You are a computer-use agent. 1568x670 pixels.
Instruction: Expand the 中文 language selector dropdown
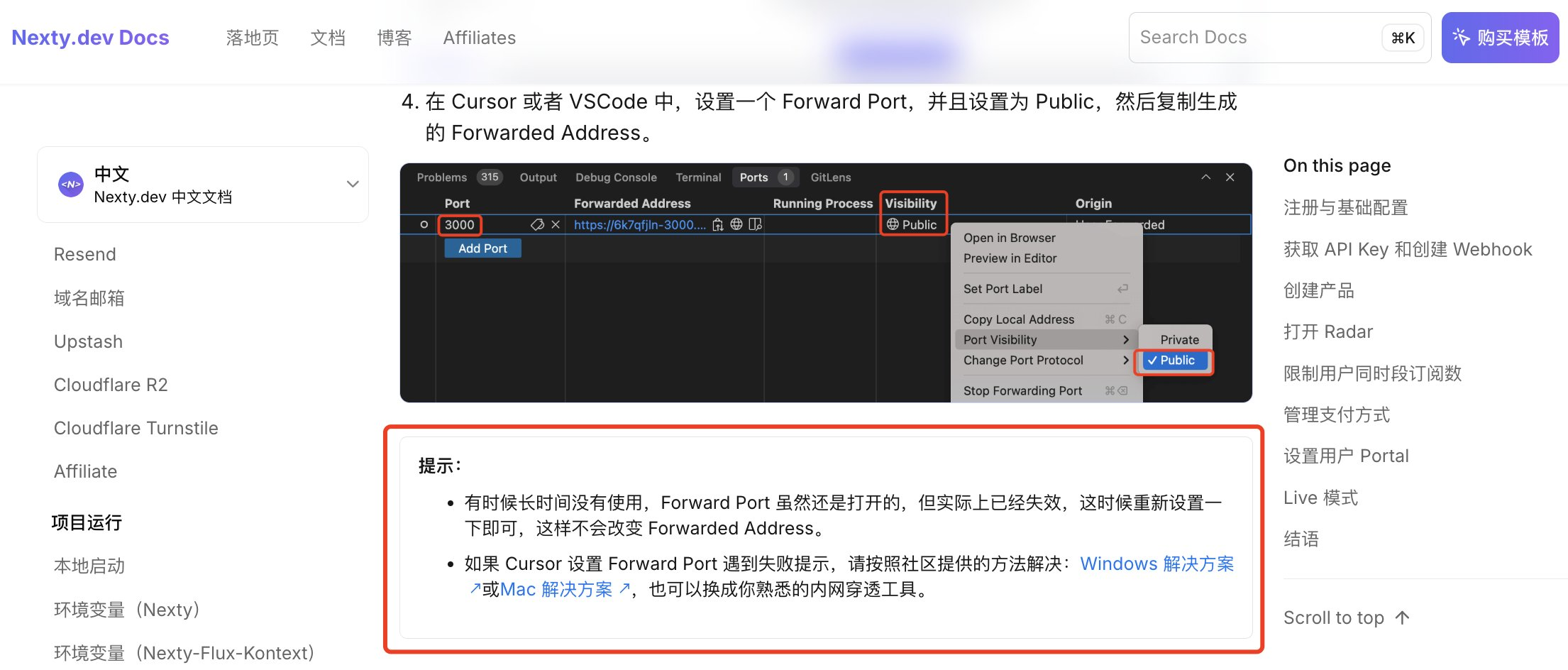click(352, 185)
